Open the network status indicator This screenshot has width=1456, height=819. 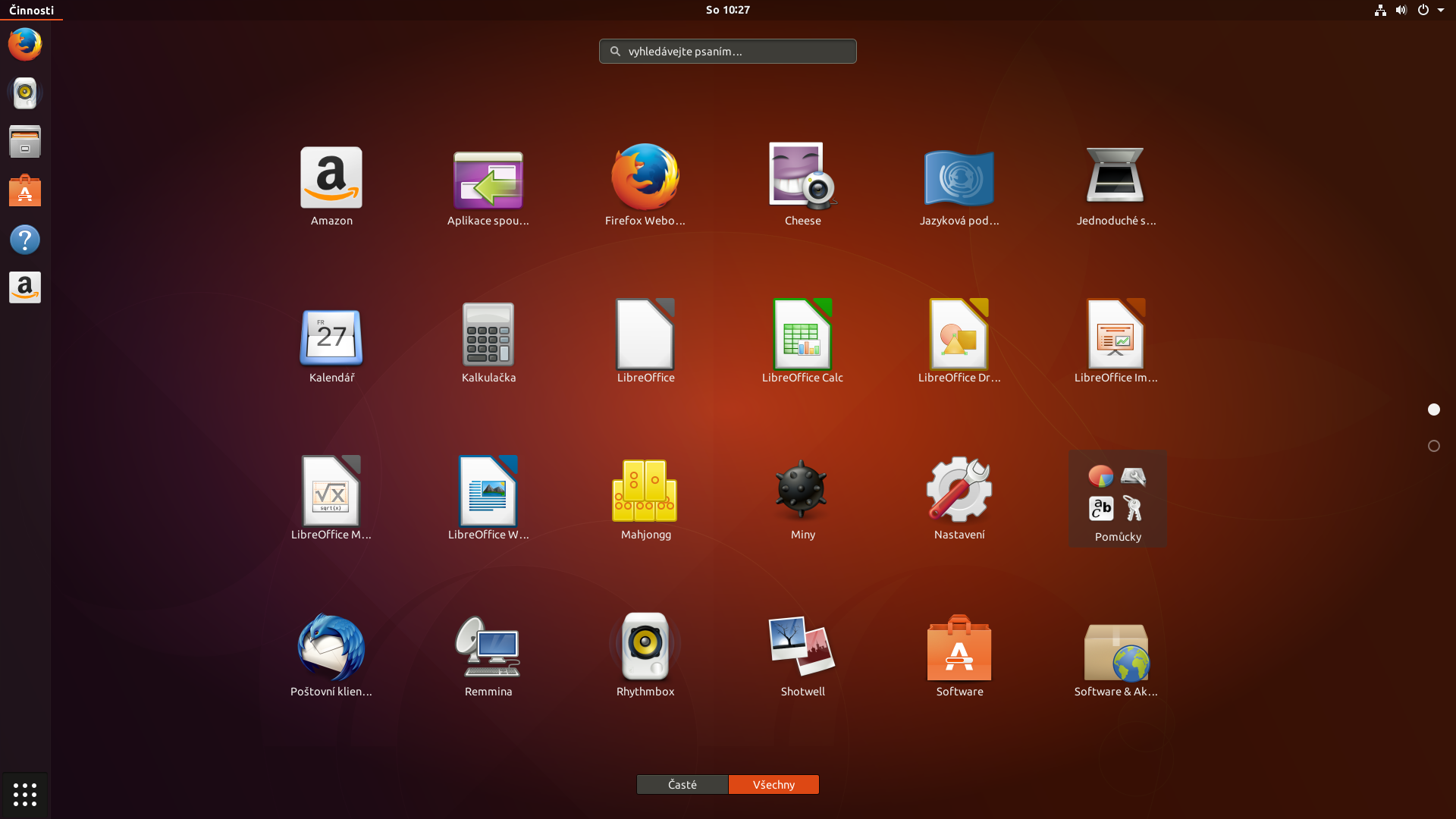click(1380, 10)
